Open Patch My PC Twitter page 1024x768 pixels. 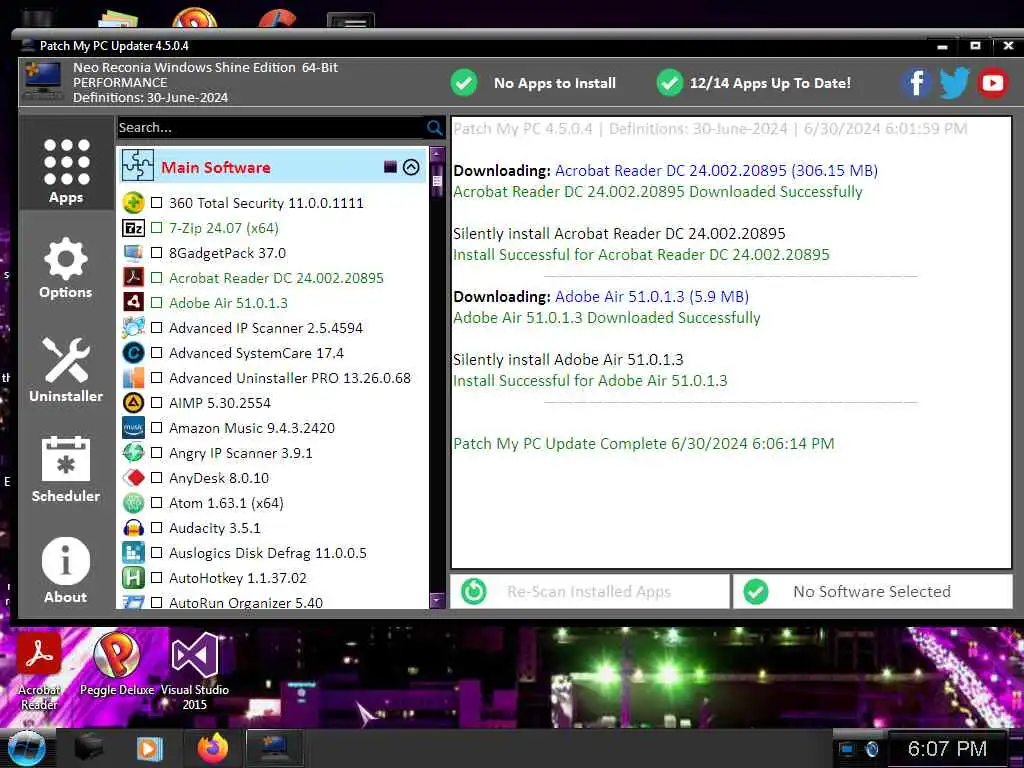coord(954,83)
